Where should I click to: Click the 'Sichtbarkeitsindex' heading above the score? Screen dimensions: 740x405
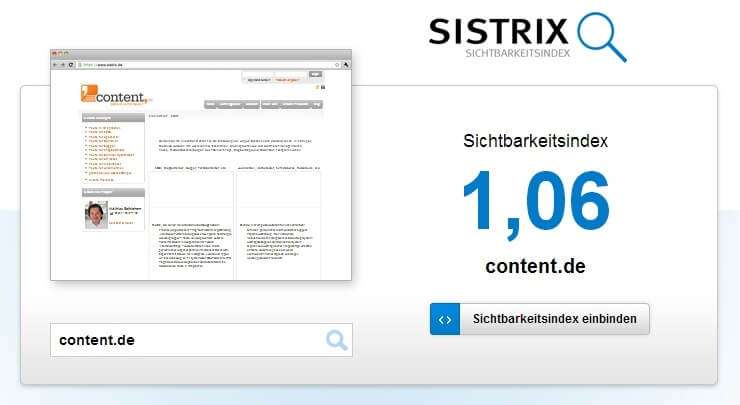535,141
